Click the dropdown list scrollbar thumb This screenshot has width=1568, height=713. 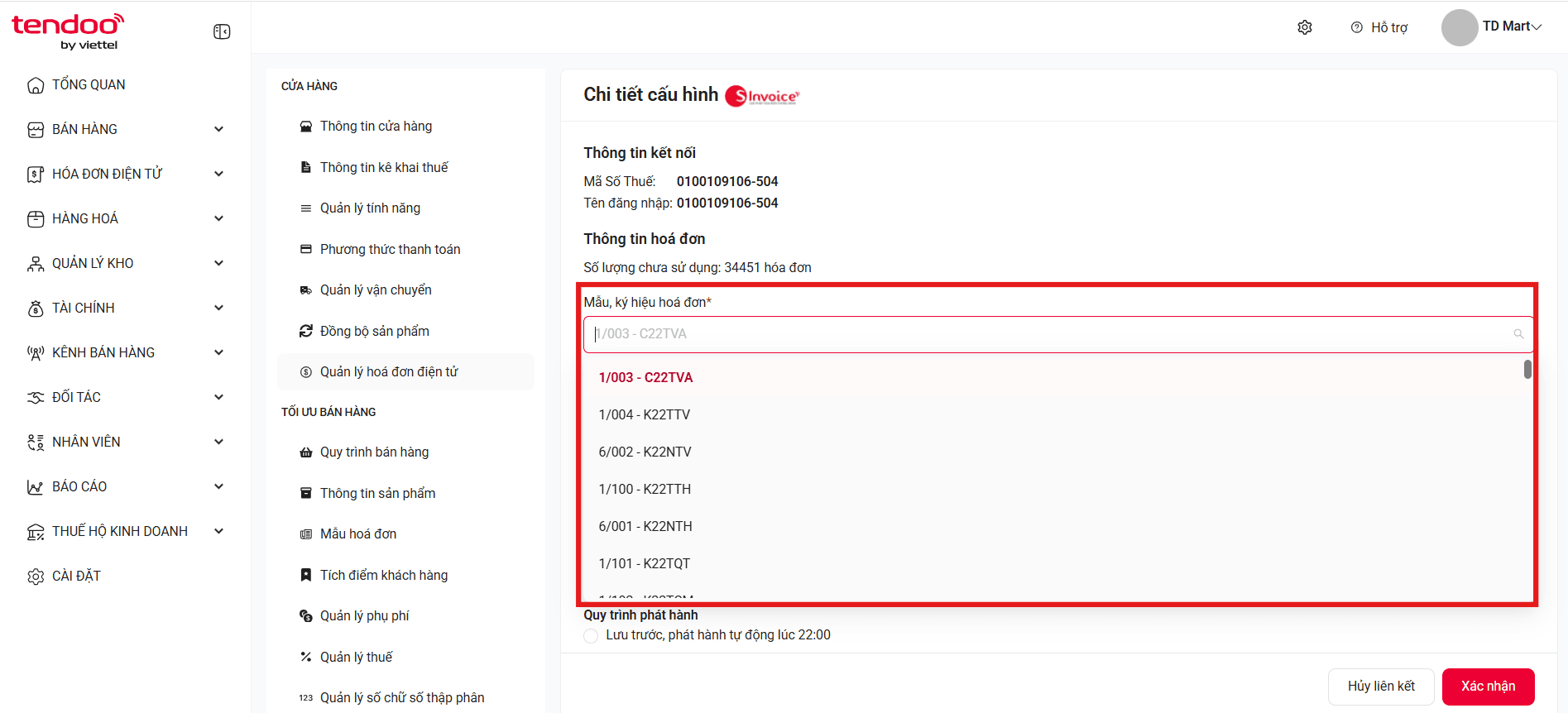(1527, 369)
